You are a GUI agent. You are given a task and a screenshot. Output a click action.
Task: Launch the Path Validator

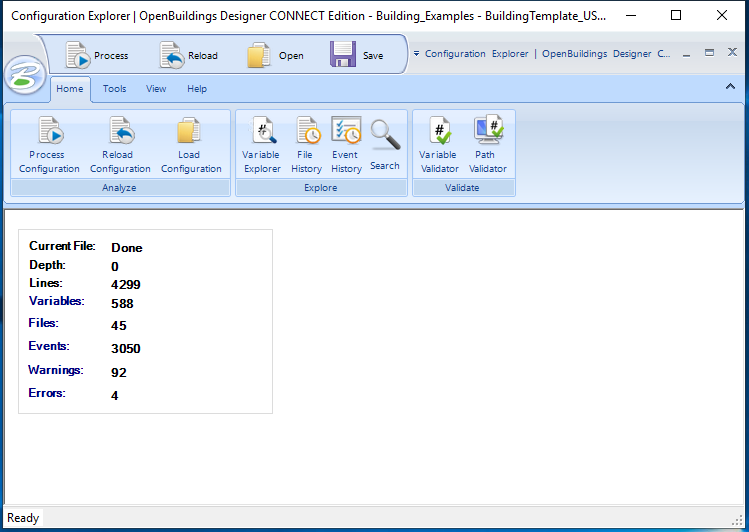(x=488, y=145)
